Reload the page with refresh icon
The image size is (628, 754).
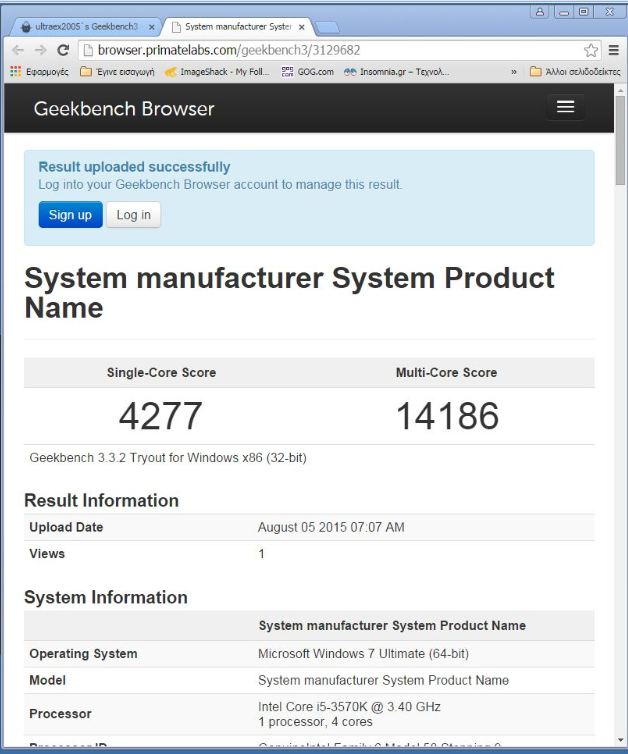coord(63,50)
